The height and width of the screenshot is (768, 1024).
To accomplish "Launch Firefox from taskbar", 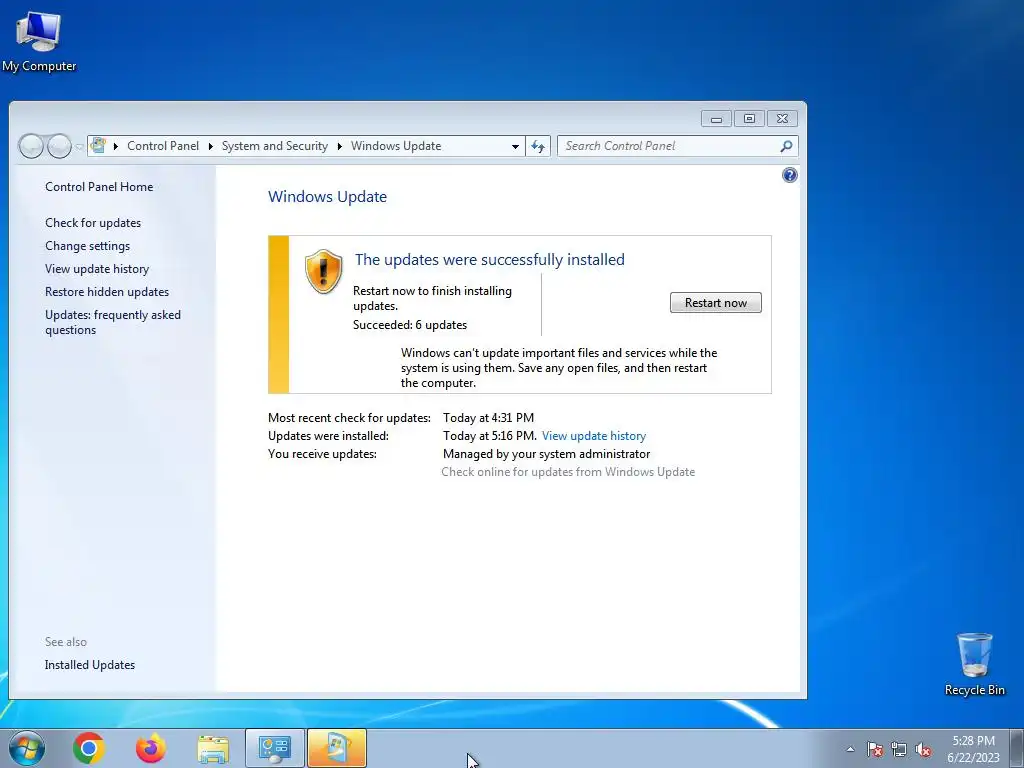I will point(151,748).
